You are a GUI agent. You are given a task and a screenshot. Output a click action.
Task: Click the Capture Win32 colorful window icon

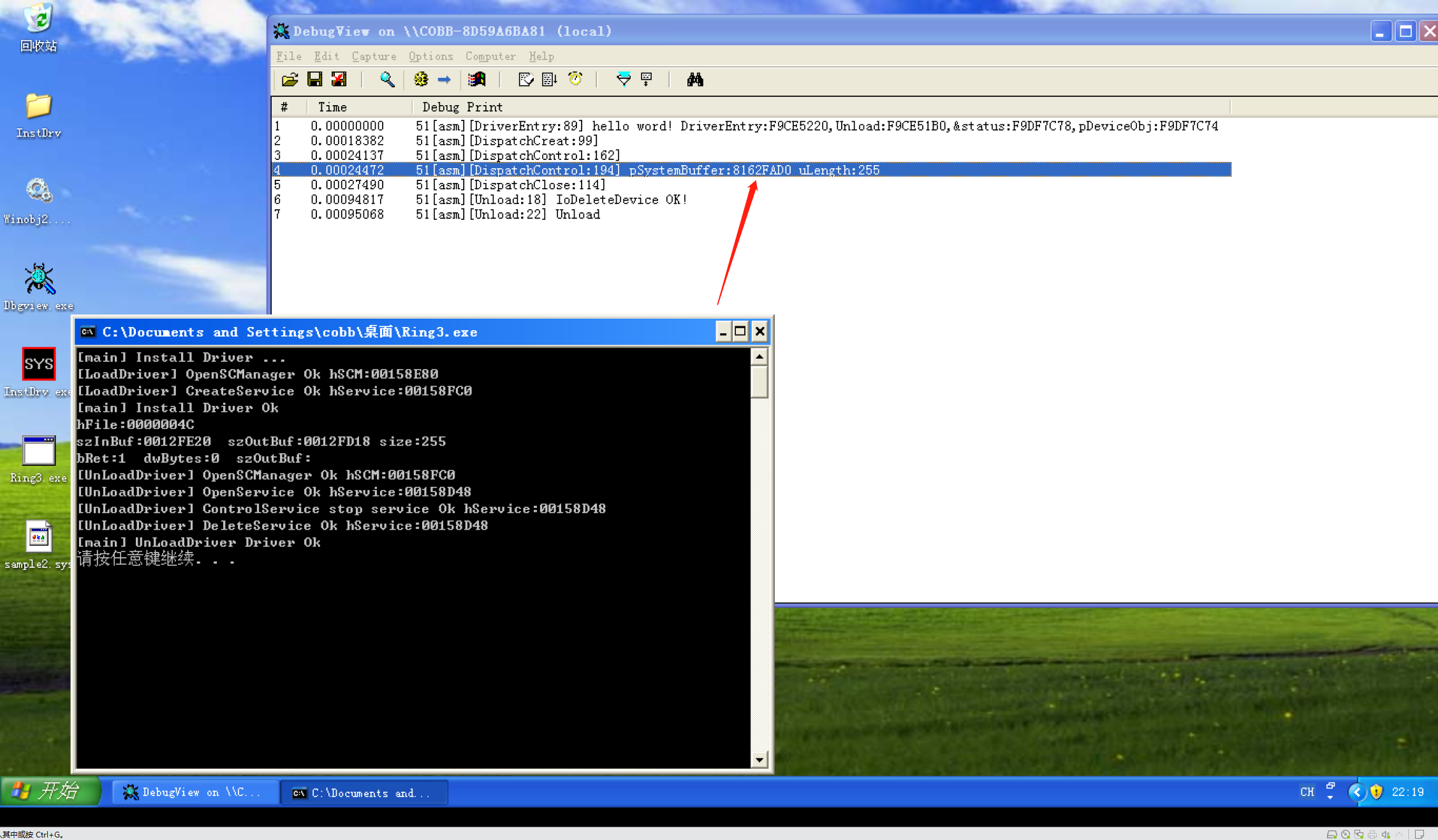click(x=477, y=80)
